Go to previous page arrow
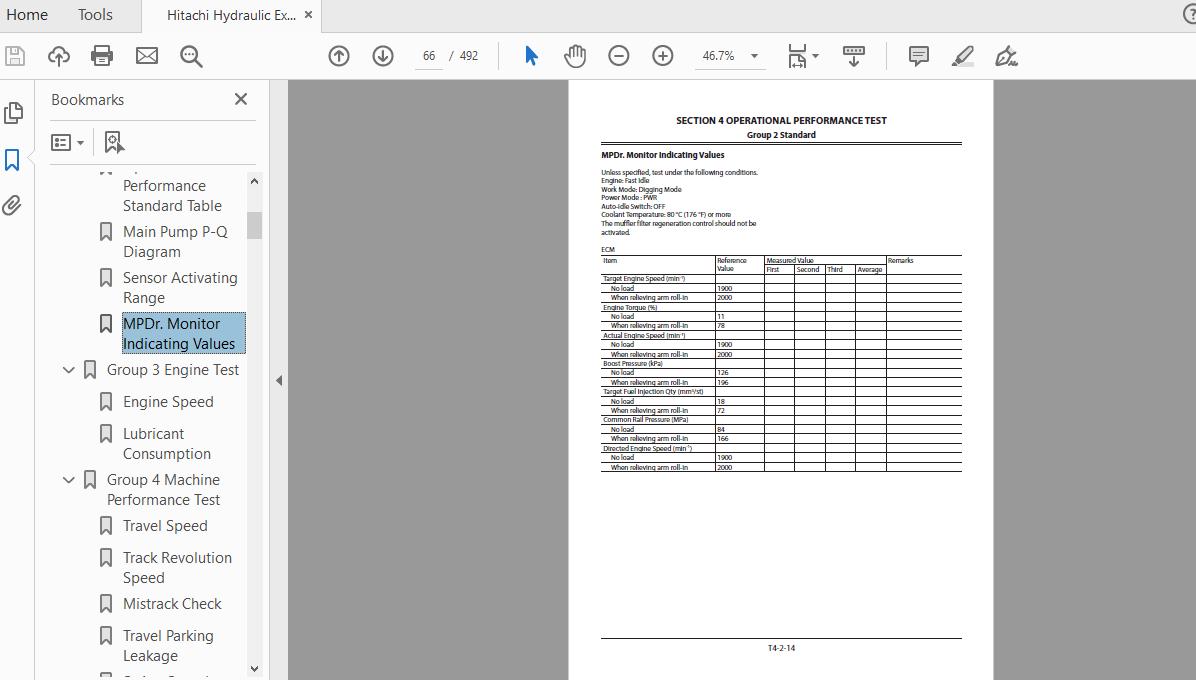This screenshot has width=1196, height=680. (x=339, y=56)
